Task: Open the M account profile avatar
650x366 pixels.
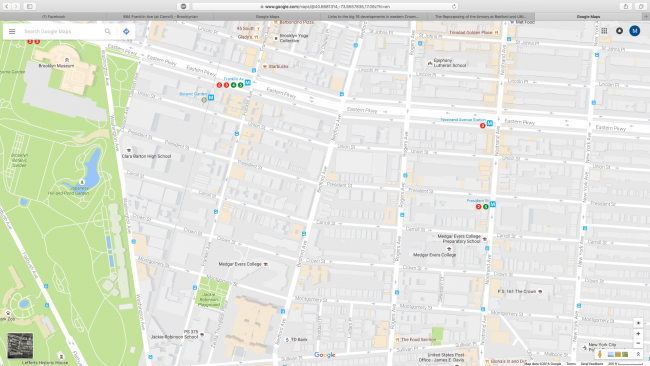Action: click(x=635, y=31)
